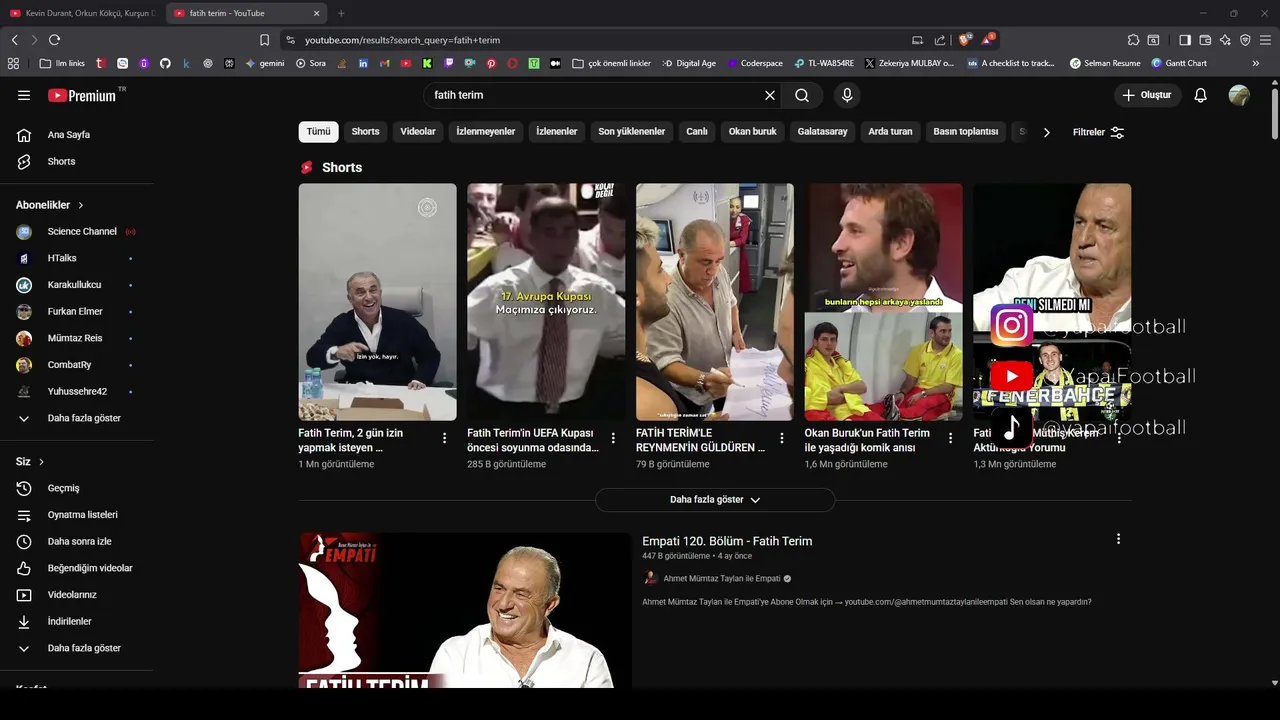Open the notifications bell
The width and height of the screenshot is (1280, 720).
pyautogui.click(x=1200, y=95)
